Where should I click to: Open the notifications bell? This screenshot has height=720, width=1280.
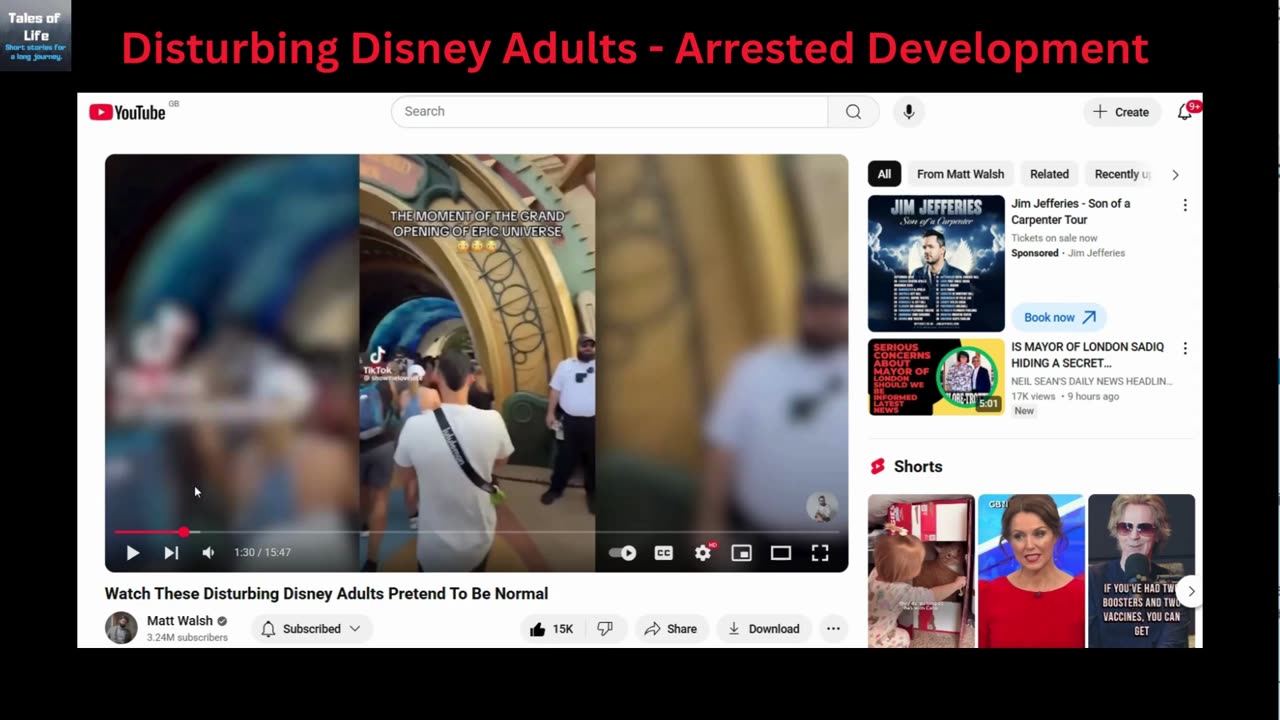(1185, 112)
